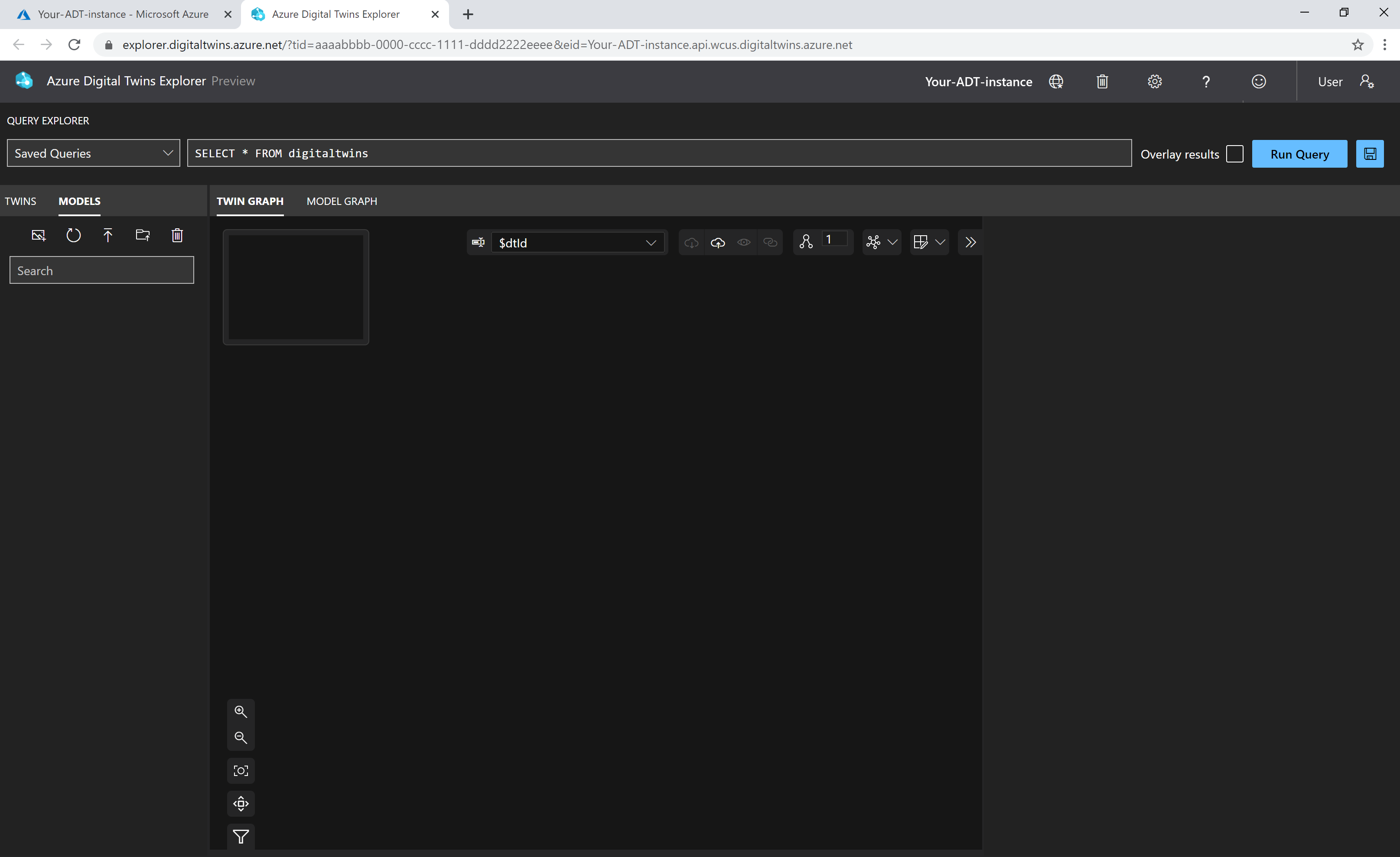
Task: Click the models Search field
Action: point(102,270)
